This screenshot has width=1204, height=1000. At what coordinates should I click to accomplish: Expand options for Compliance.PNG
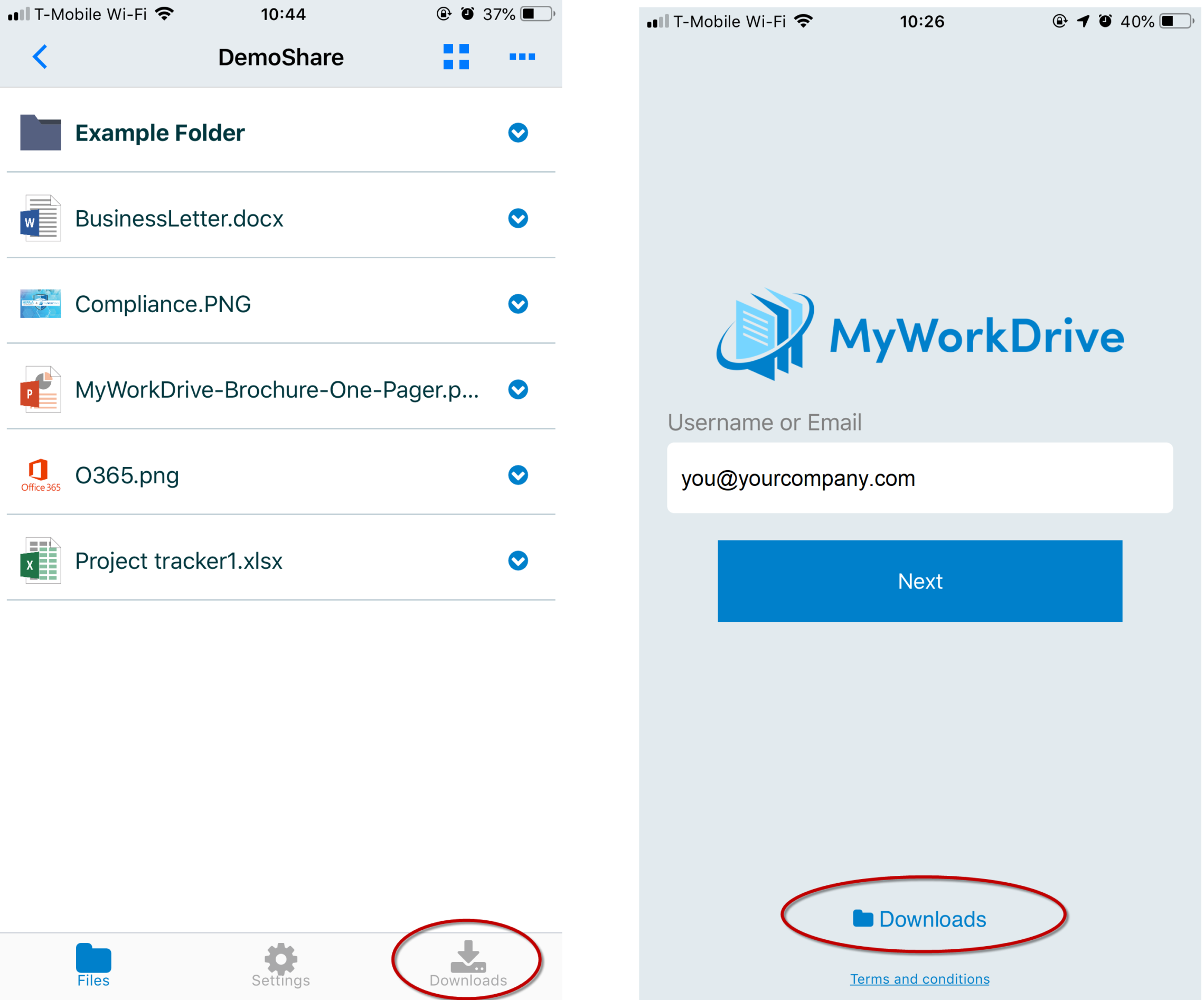(518, 303)
